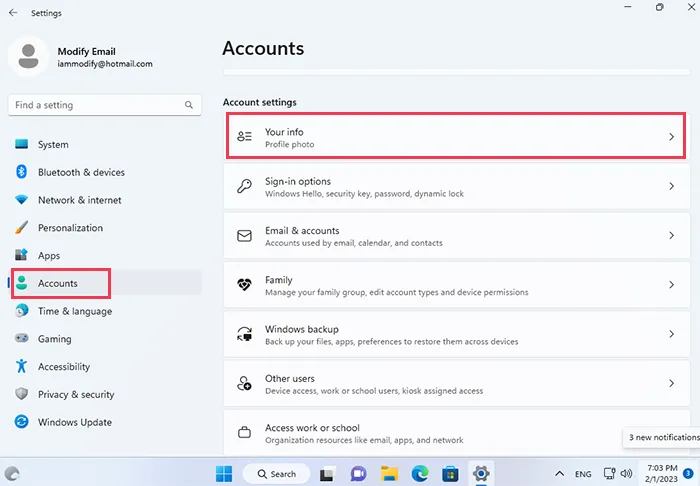
Task: Click the Accessibility figure icon
Action: coord(21,366)
